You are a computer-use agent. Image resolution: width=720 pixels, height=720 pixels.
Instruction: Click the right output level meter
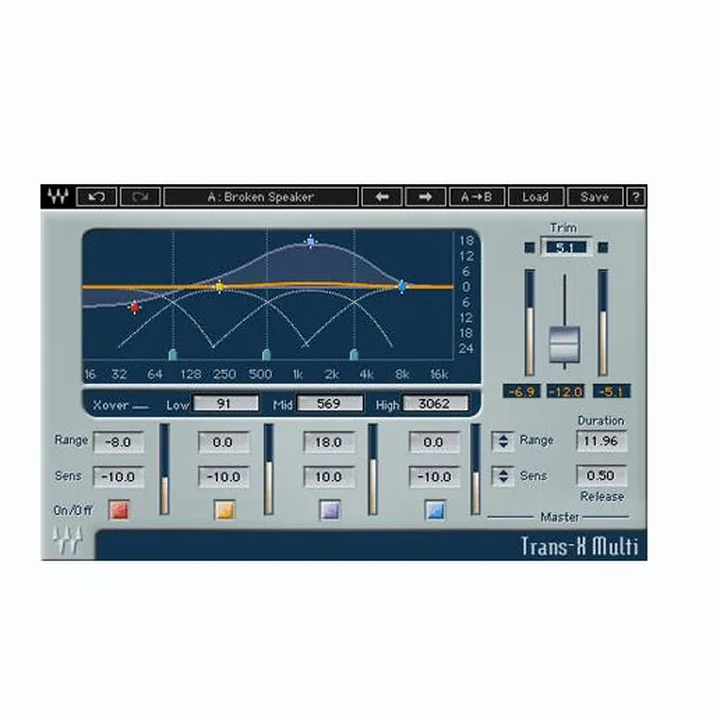click(602, 323)
